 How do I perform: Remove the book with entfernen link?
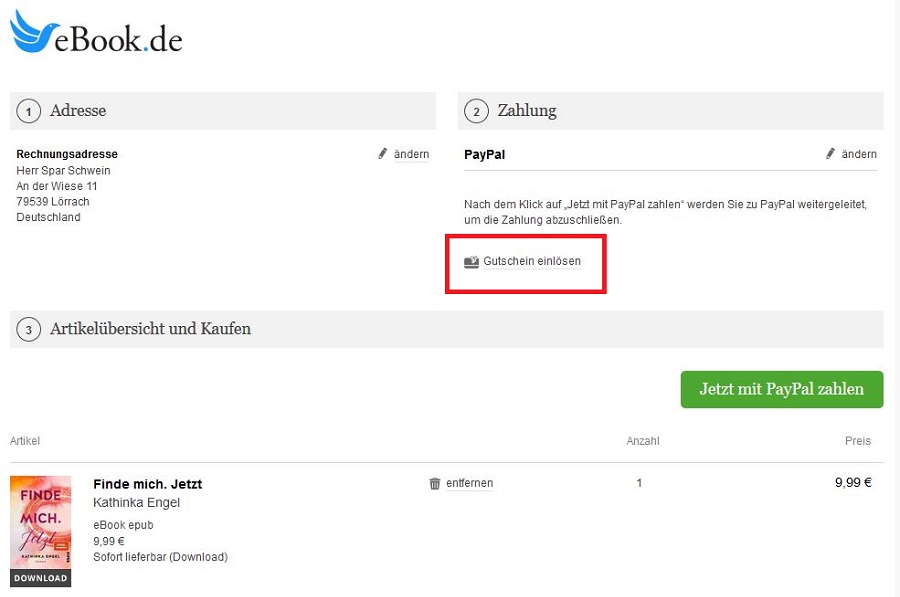(x=470, y=483)
